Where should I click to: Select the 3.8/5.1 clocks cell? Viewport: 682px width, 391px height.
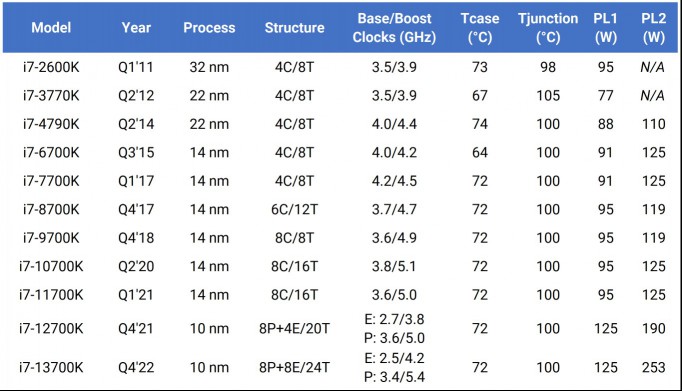[x=394, y=266]
